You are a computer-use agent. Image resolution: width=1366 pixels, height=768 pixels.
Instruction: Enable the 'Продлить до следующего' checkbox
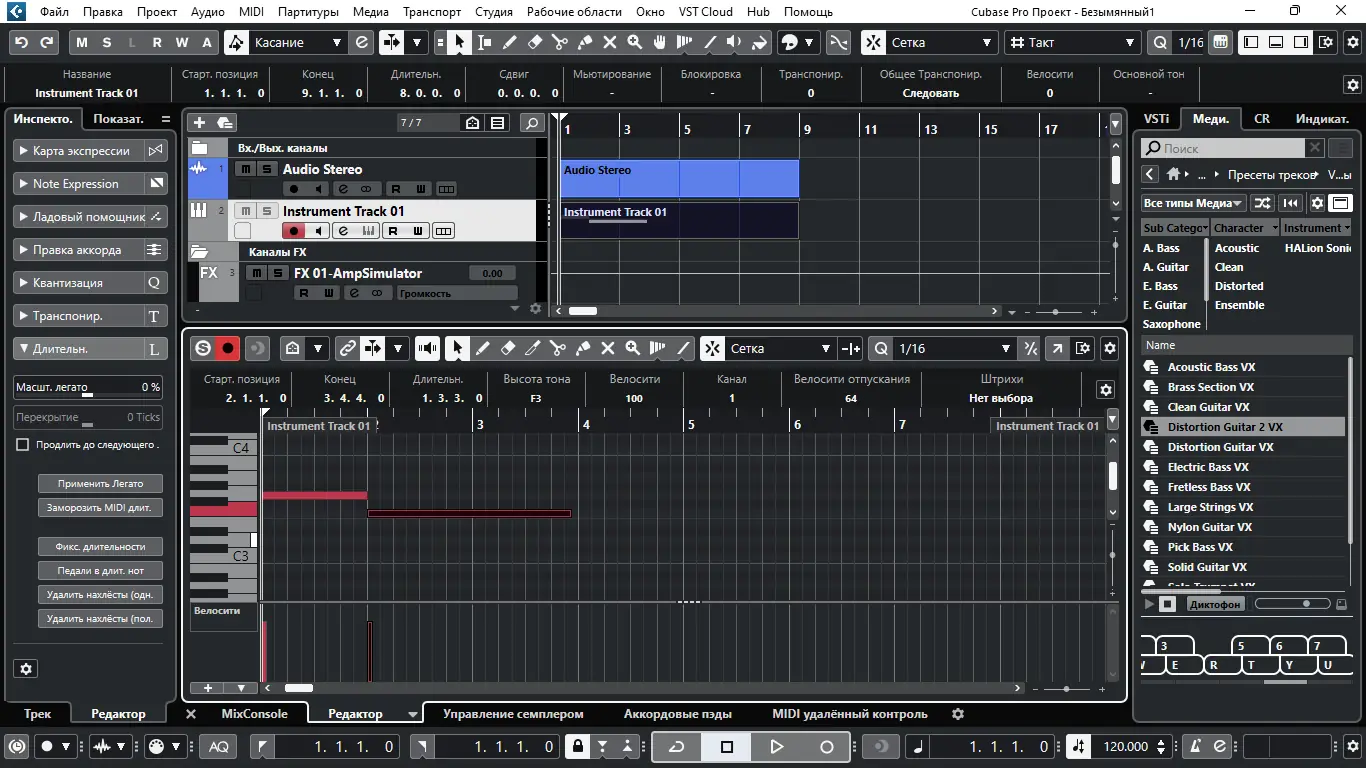click(23, 445)
